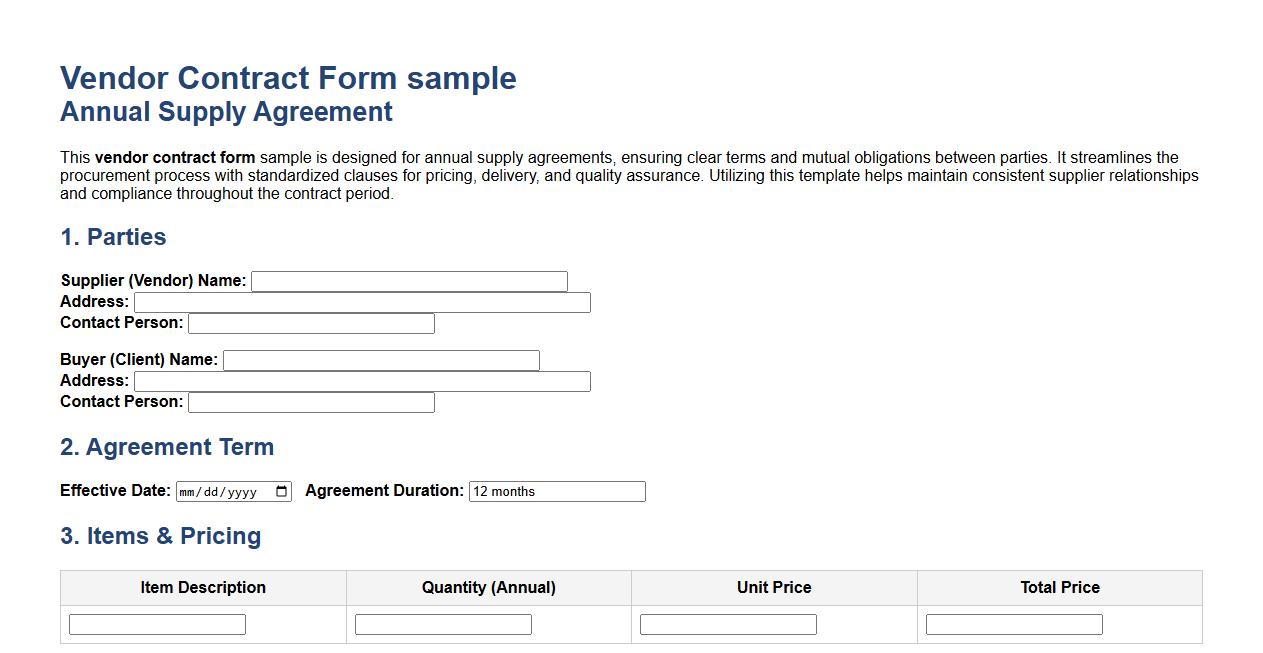Click the buyer Address input box
This screenshot has height=653, width=1263.
(360, 381)
